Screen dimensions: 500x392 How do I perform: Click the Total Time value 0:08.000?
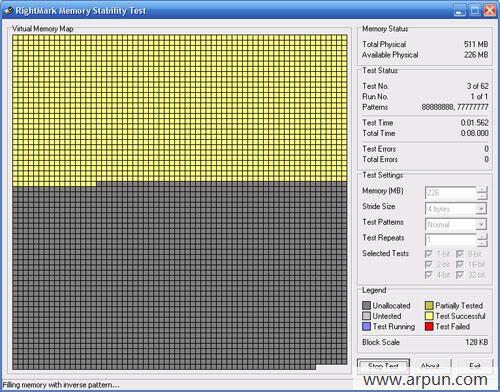point(474,133)
